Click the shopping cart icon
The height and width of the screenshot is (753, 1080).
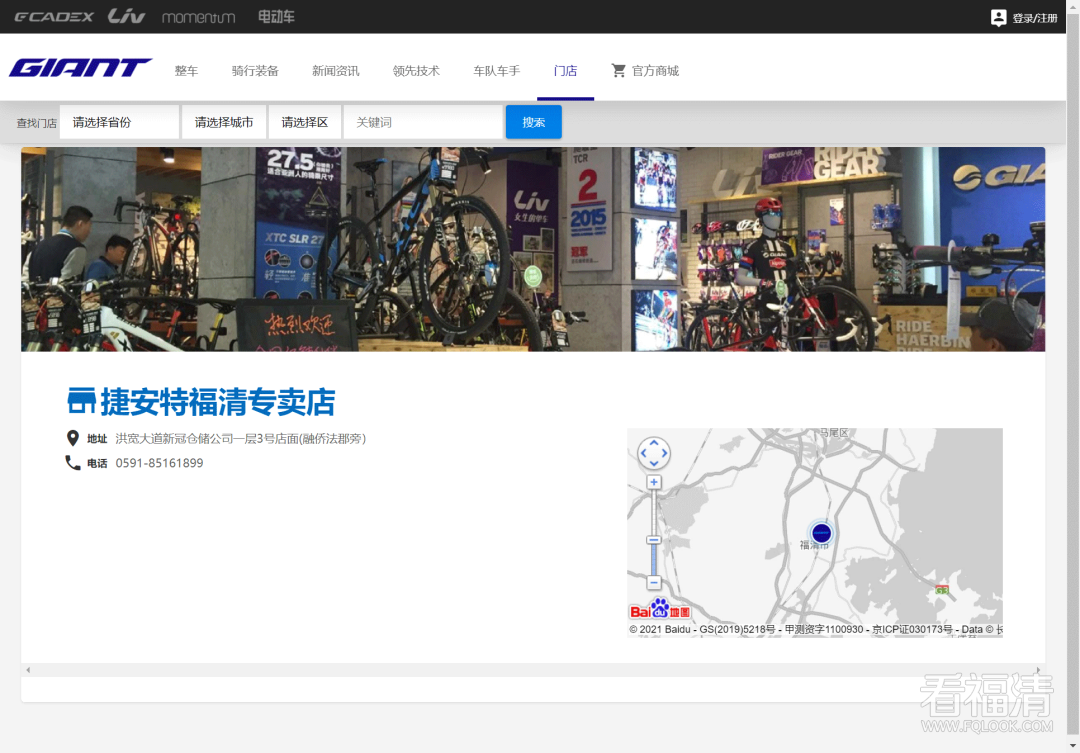pyautogui.click(x=619, y=70)
